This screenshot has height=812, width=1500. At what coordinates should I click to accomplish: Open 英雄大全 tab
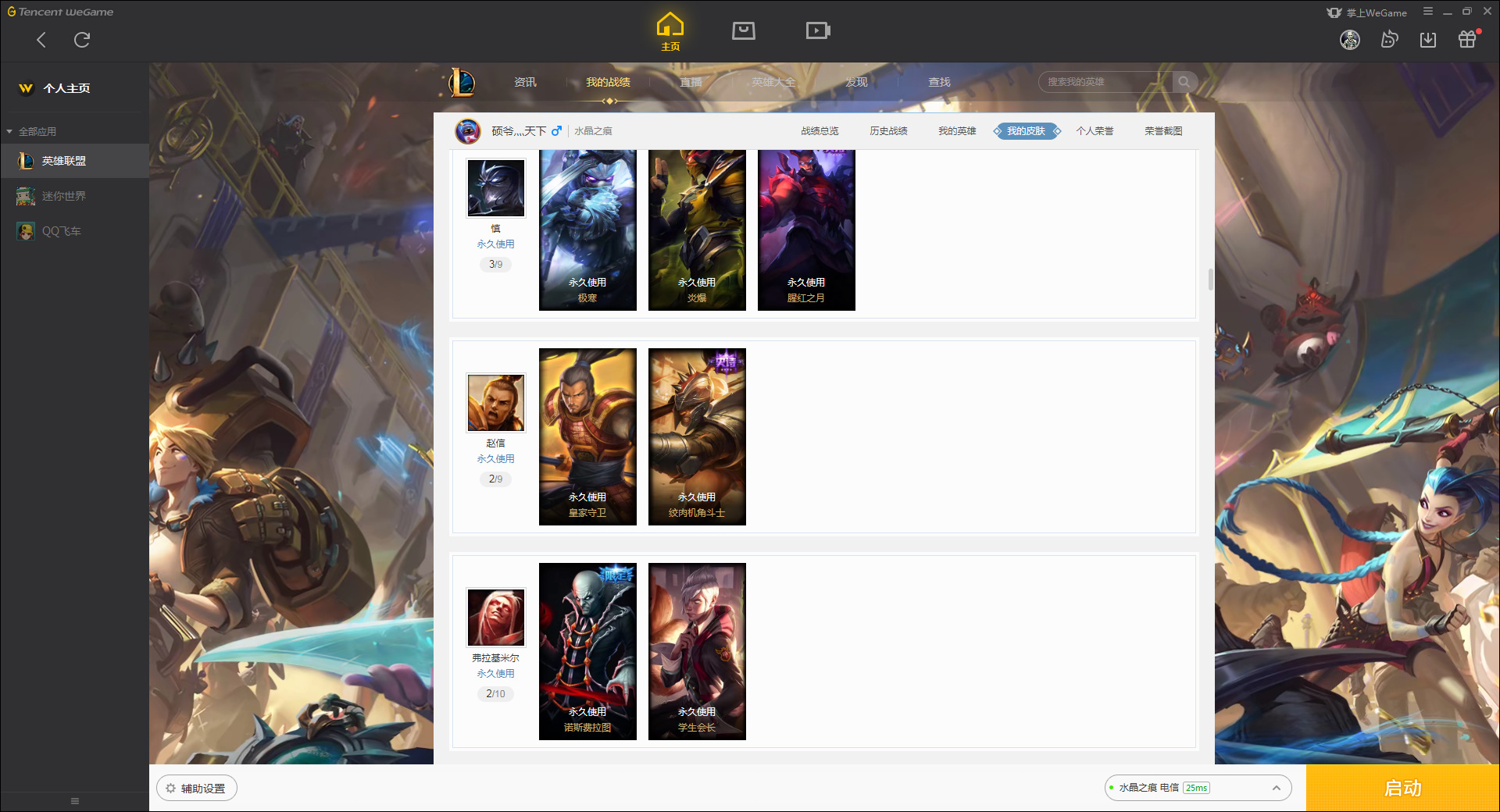[x=773, y=82]
